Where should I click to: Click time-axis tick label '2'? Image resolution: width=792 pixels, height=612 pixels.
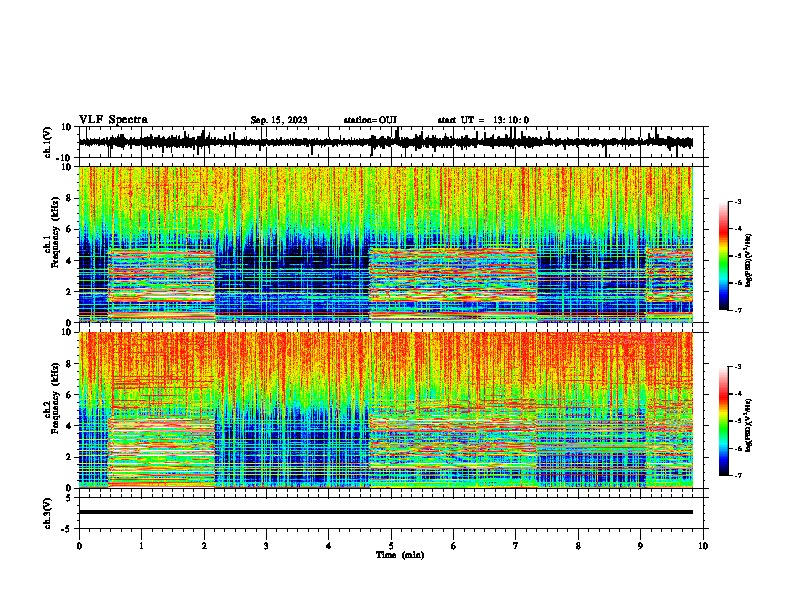click(x=204, y=546)
